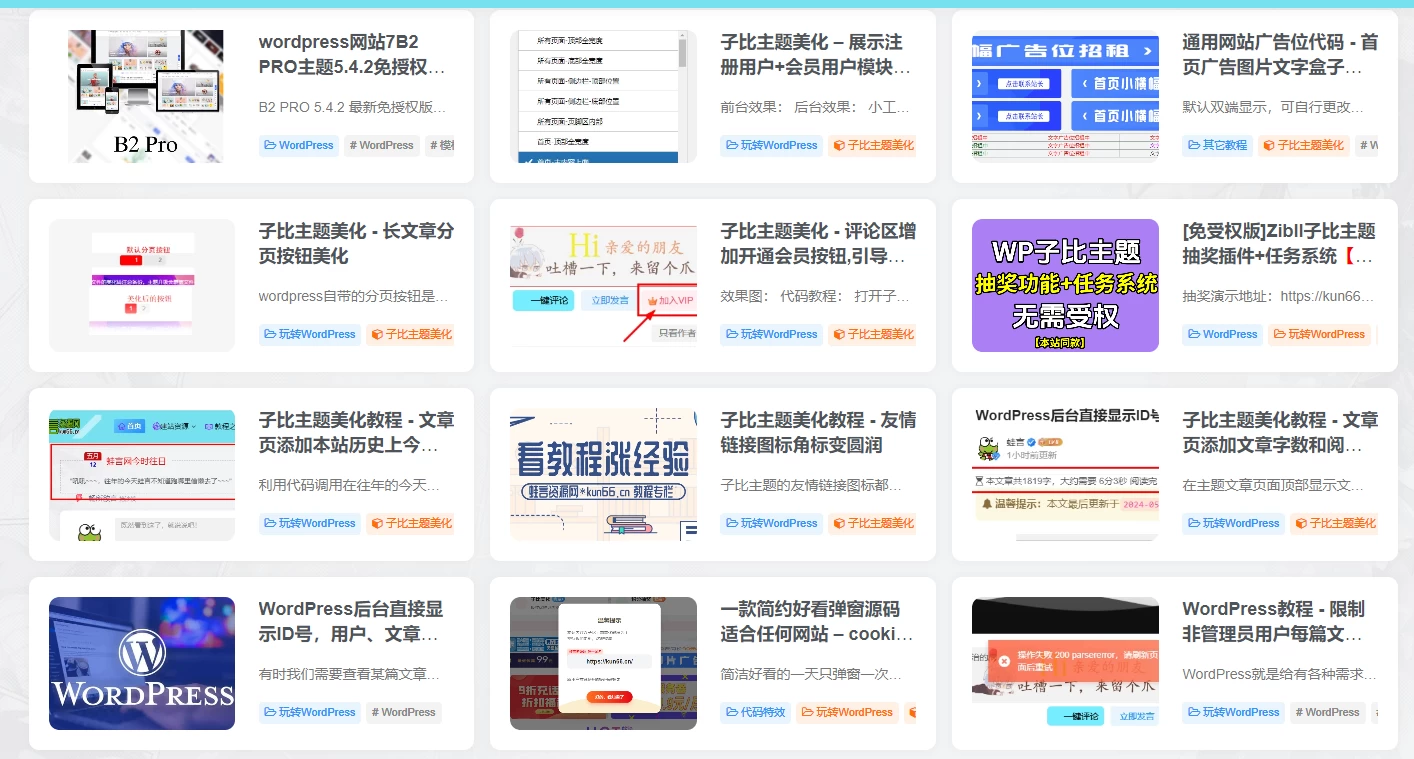This screenshot has height=759, width=1414.
Task: Click 玩转WordPress tag on 长文章分页按钮 card
Action: coord(309,334)
